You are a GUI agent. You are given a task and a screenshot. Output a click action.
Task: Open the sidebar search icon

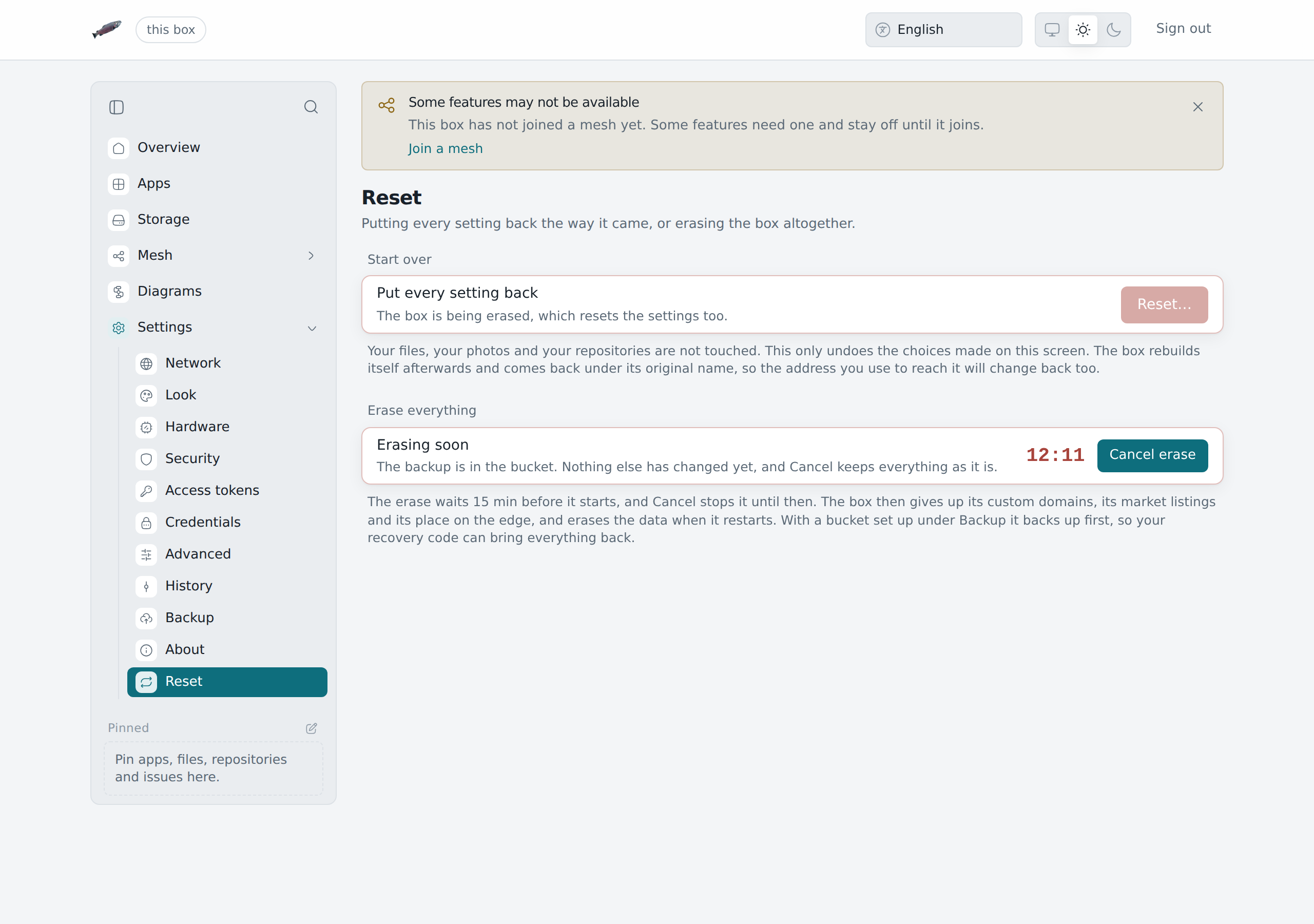(x=311, y=107)
